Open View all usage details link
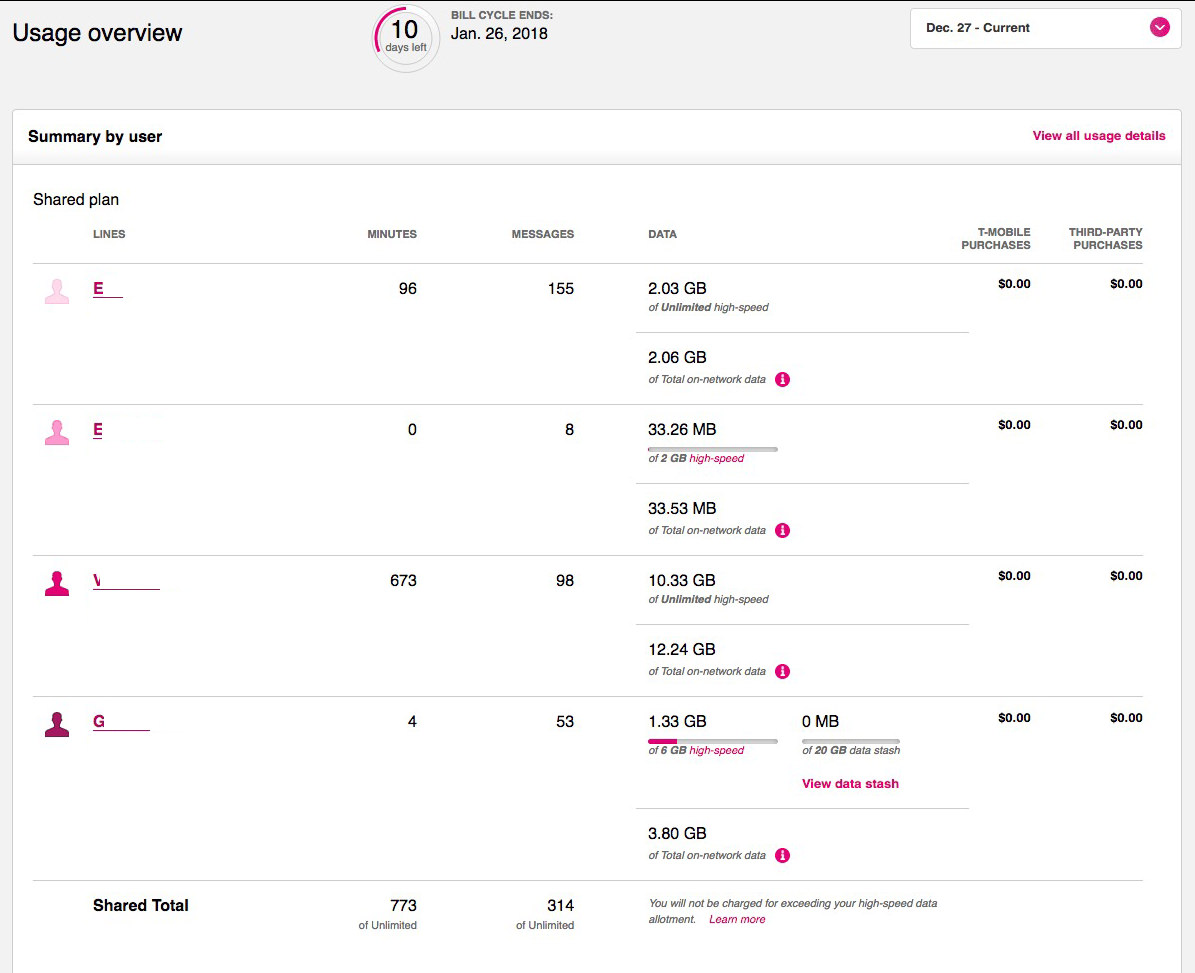The height and width of the screenshot is (973, 1195). [1098, 136]
